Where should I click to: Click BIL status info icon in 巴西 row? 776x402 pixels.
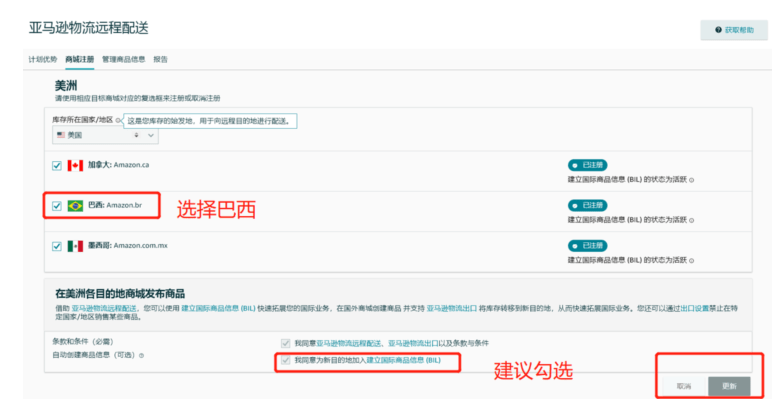[x=691, y=220]
